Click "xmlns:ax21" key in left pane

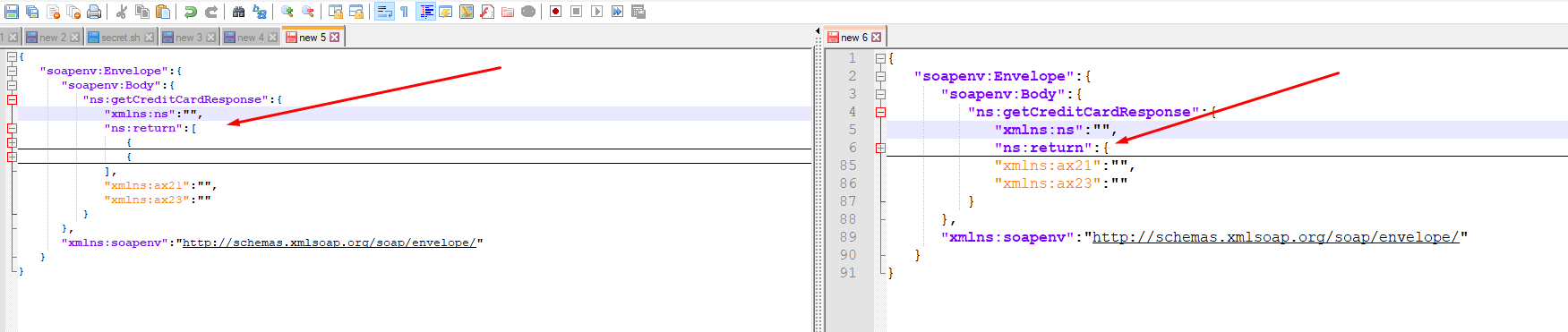pyautogui.click(x=147, y=185)
